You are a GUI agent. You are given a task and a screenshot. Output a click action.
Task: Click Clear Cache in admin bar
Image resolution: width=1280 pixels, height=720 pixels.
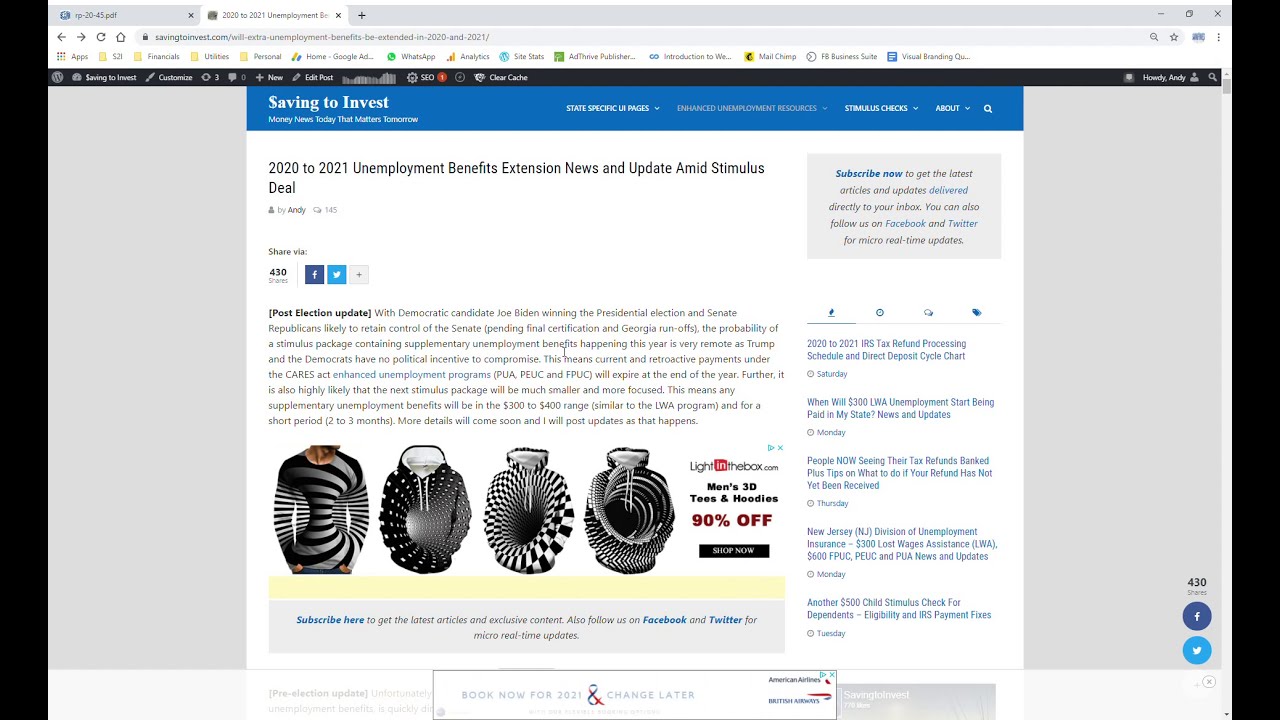coord(501,77)
